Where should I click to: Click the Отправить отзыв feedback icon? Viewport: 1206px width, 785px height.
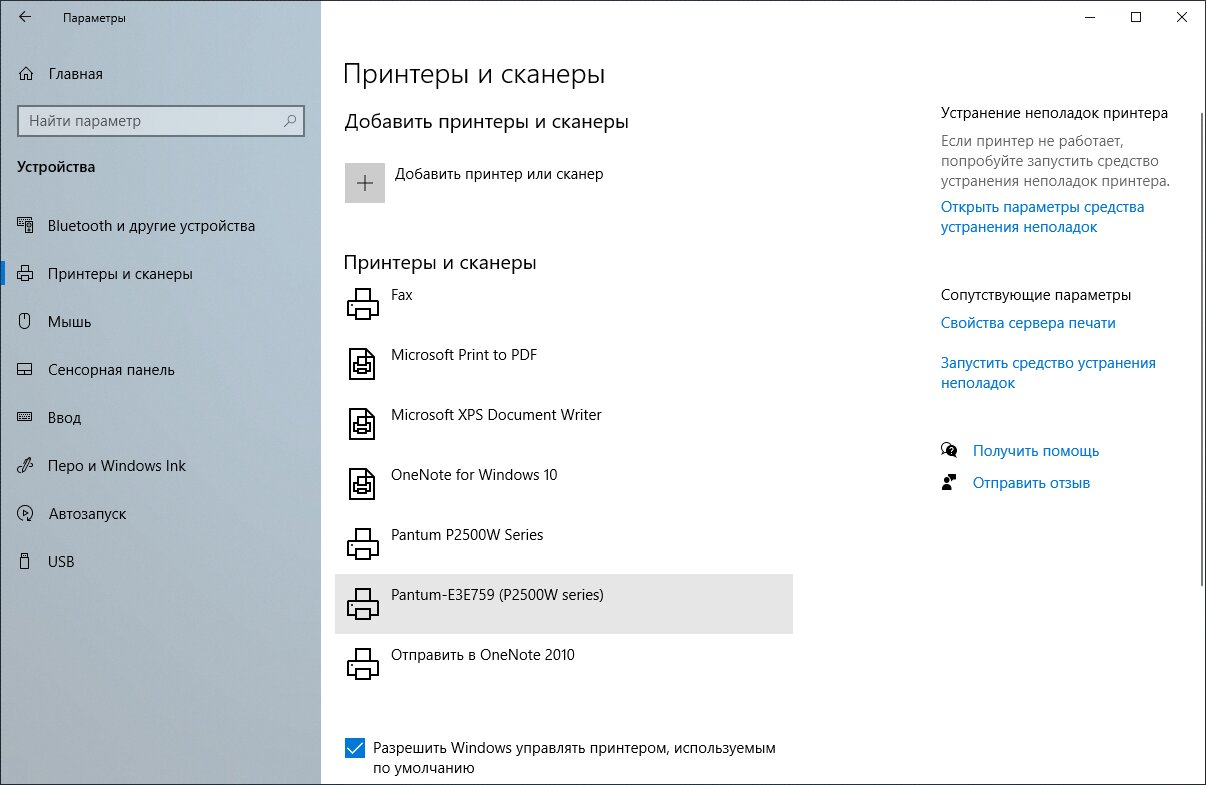(949, 483)
